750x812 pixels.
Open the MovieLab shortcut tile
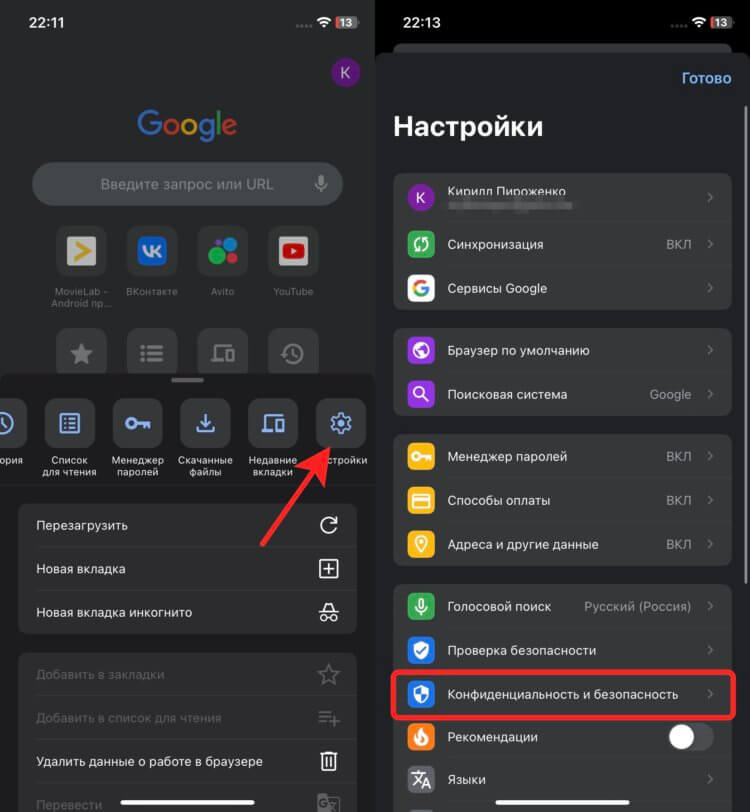click(x=81, y=251)
